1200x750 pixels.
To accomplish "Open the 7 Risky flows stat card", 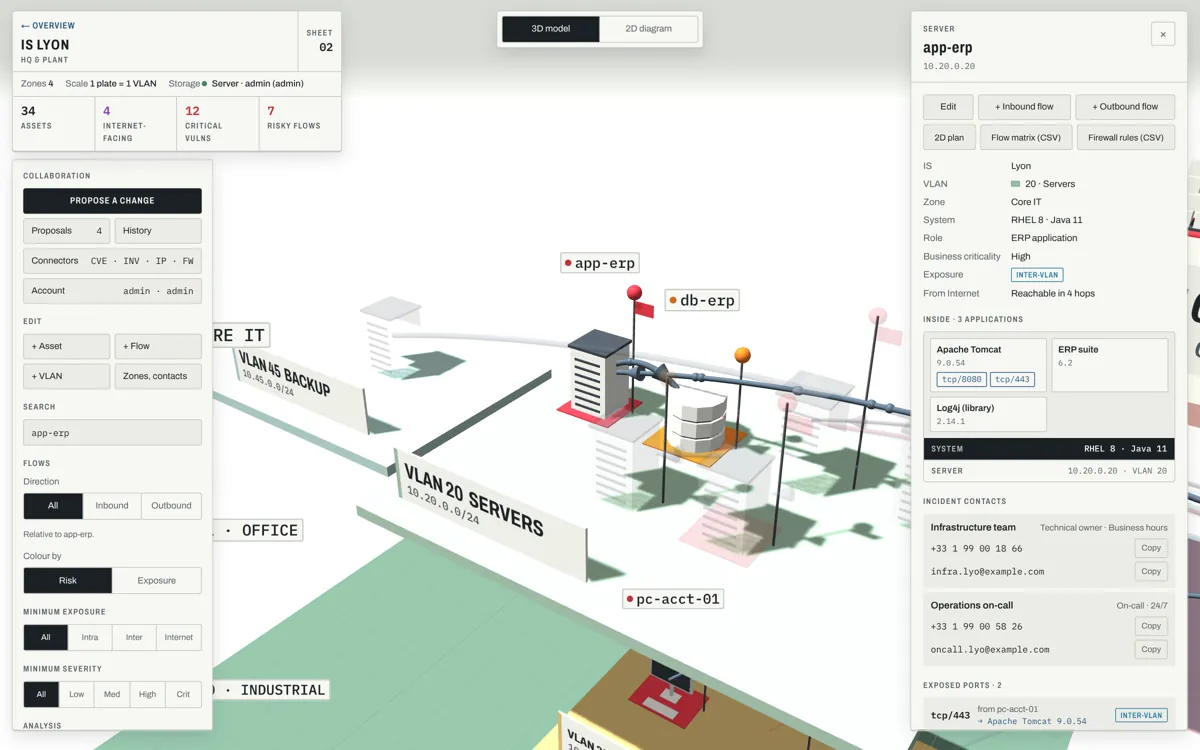I will point(300,124).
